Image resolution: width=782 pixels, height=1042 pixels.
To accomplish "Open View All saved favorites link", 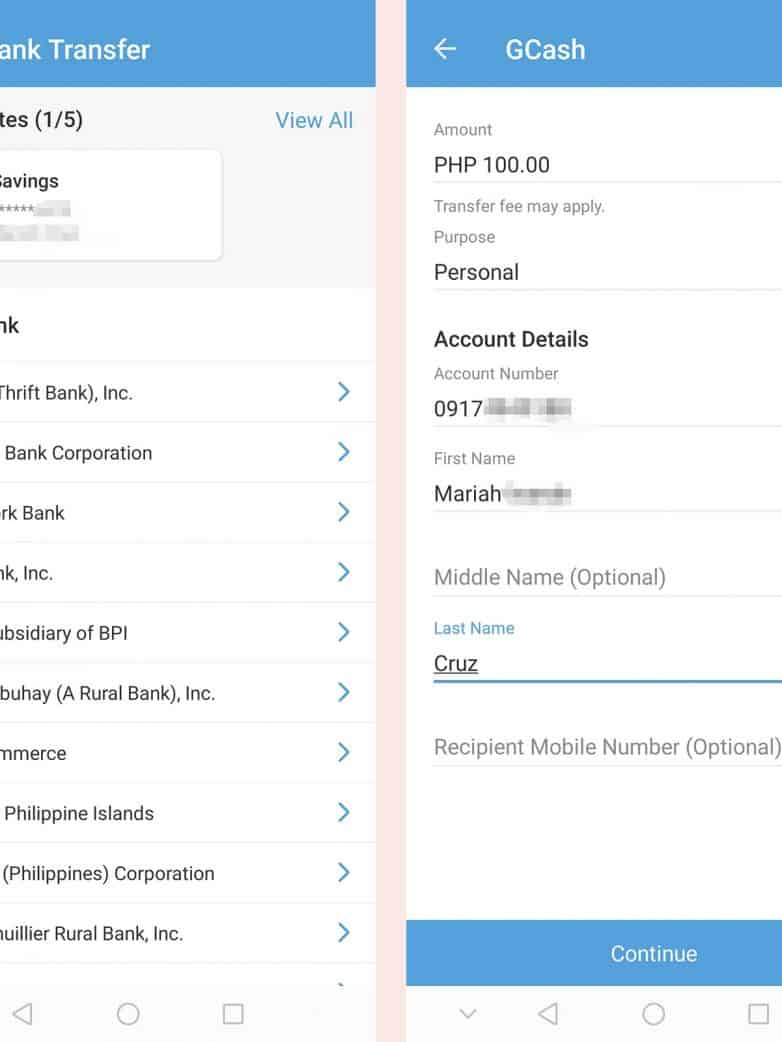I will (314, 120).
